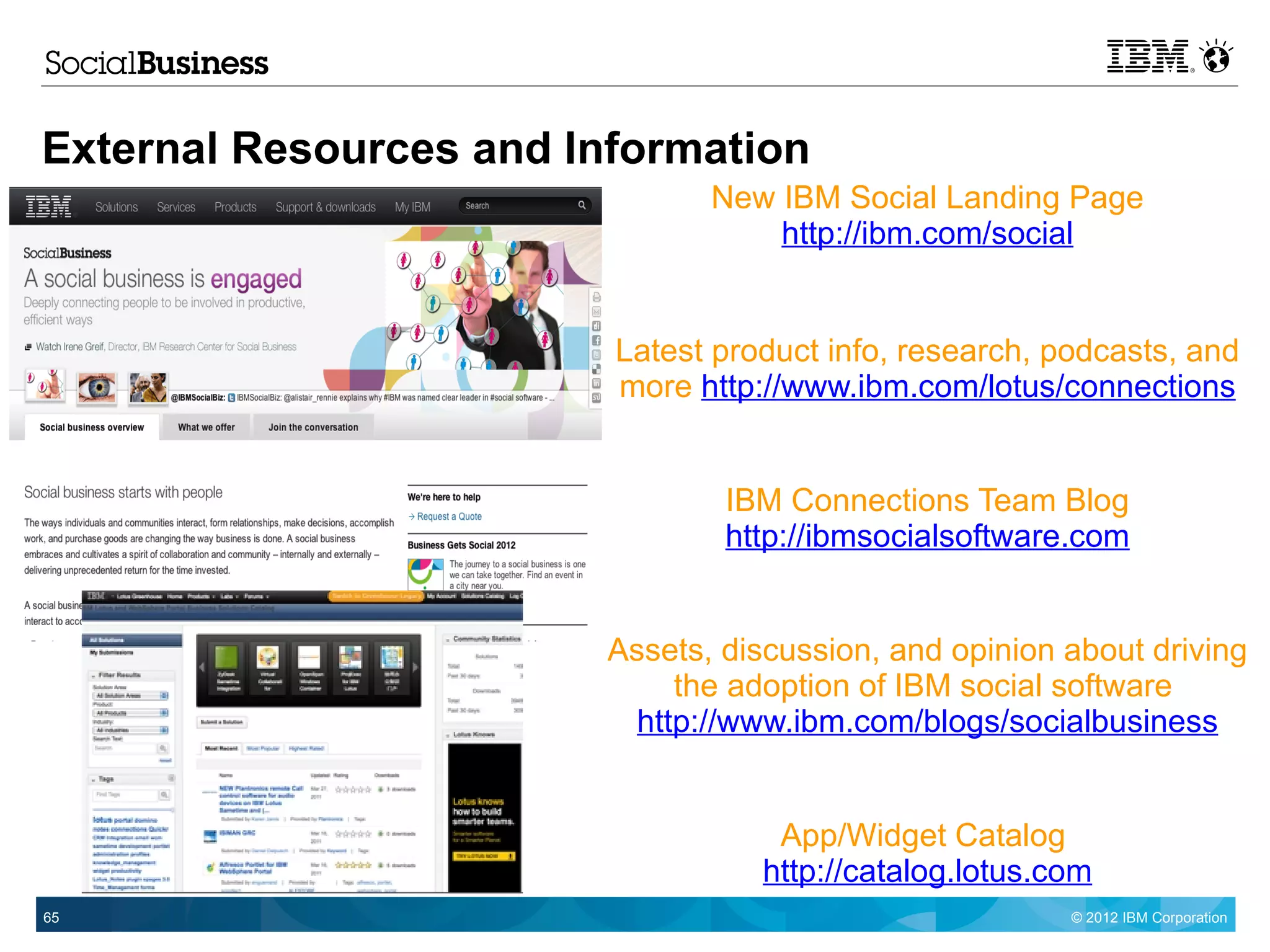Collapse the Filter Results section

pos(94,675)
